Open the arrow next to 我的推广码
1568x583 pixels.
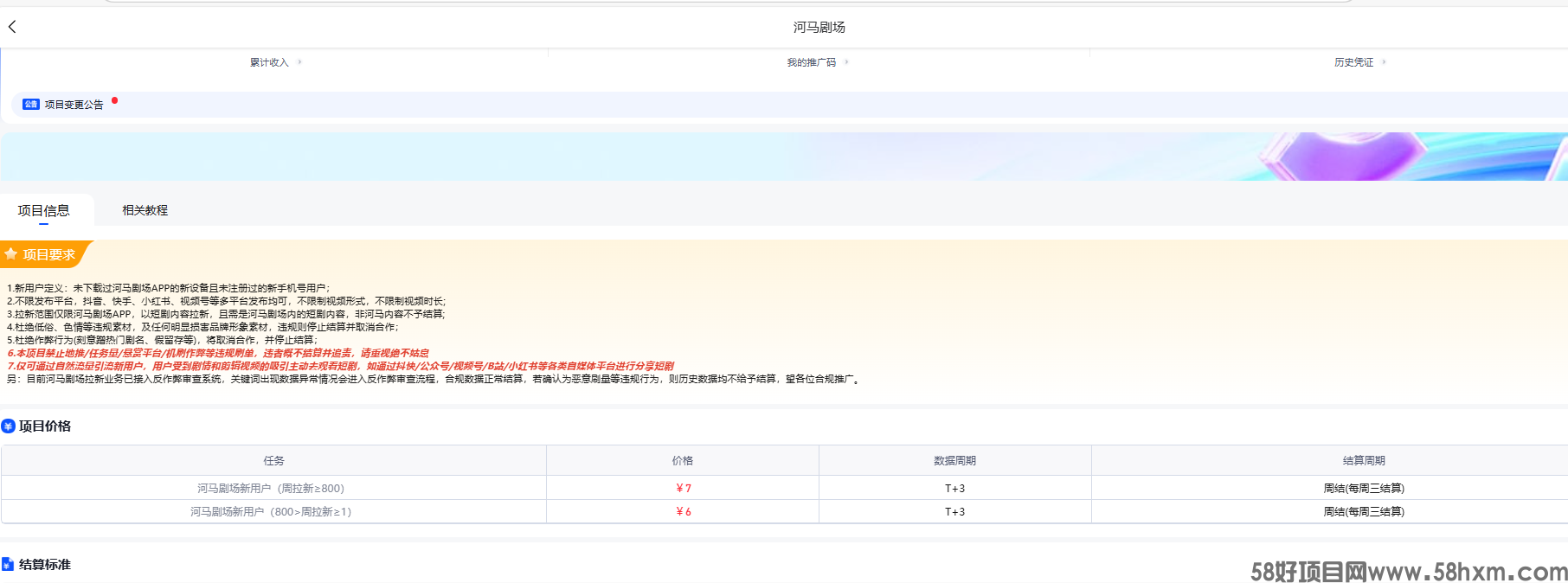point(846,62)
